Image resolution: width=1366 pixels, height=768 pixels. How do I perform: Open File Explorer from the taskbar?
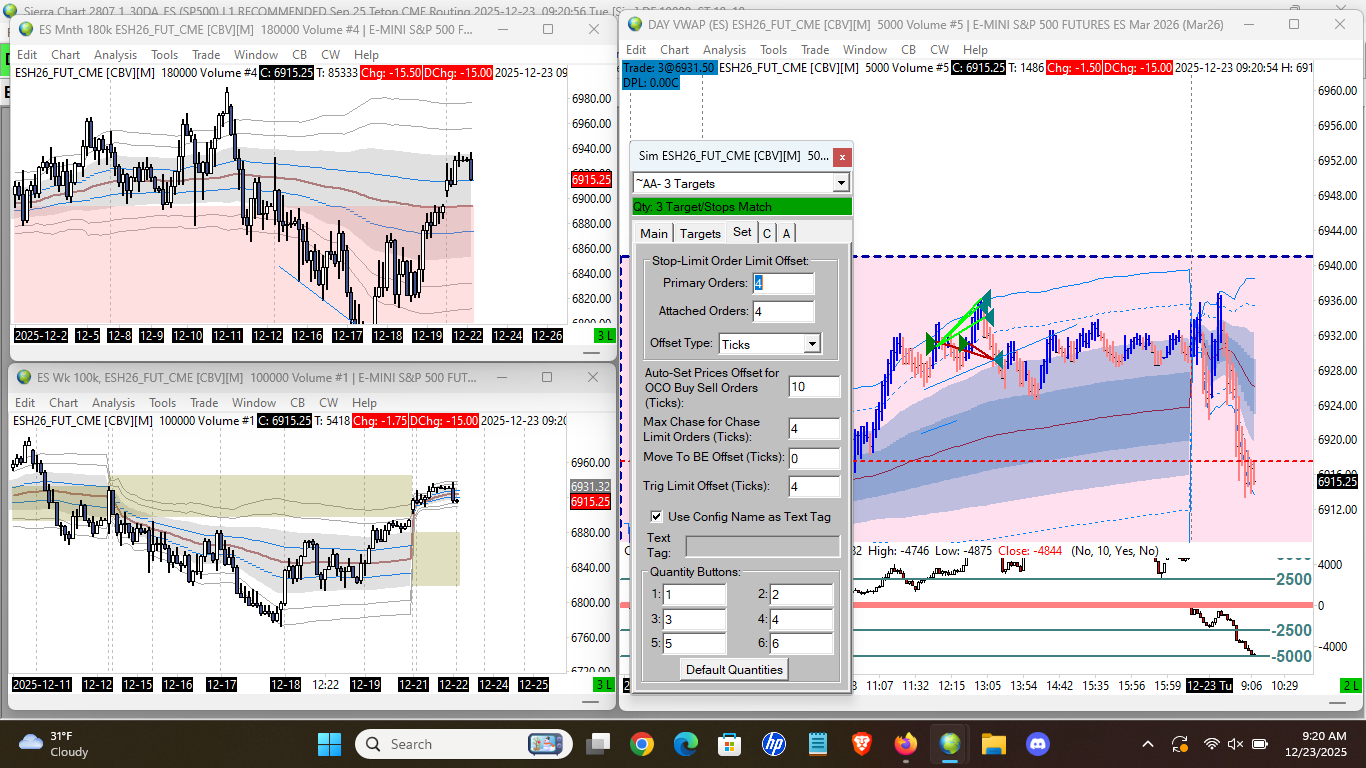994,744
